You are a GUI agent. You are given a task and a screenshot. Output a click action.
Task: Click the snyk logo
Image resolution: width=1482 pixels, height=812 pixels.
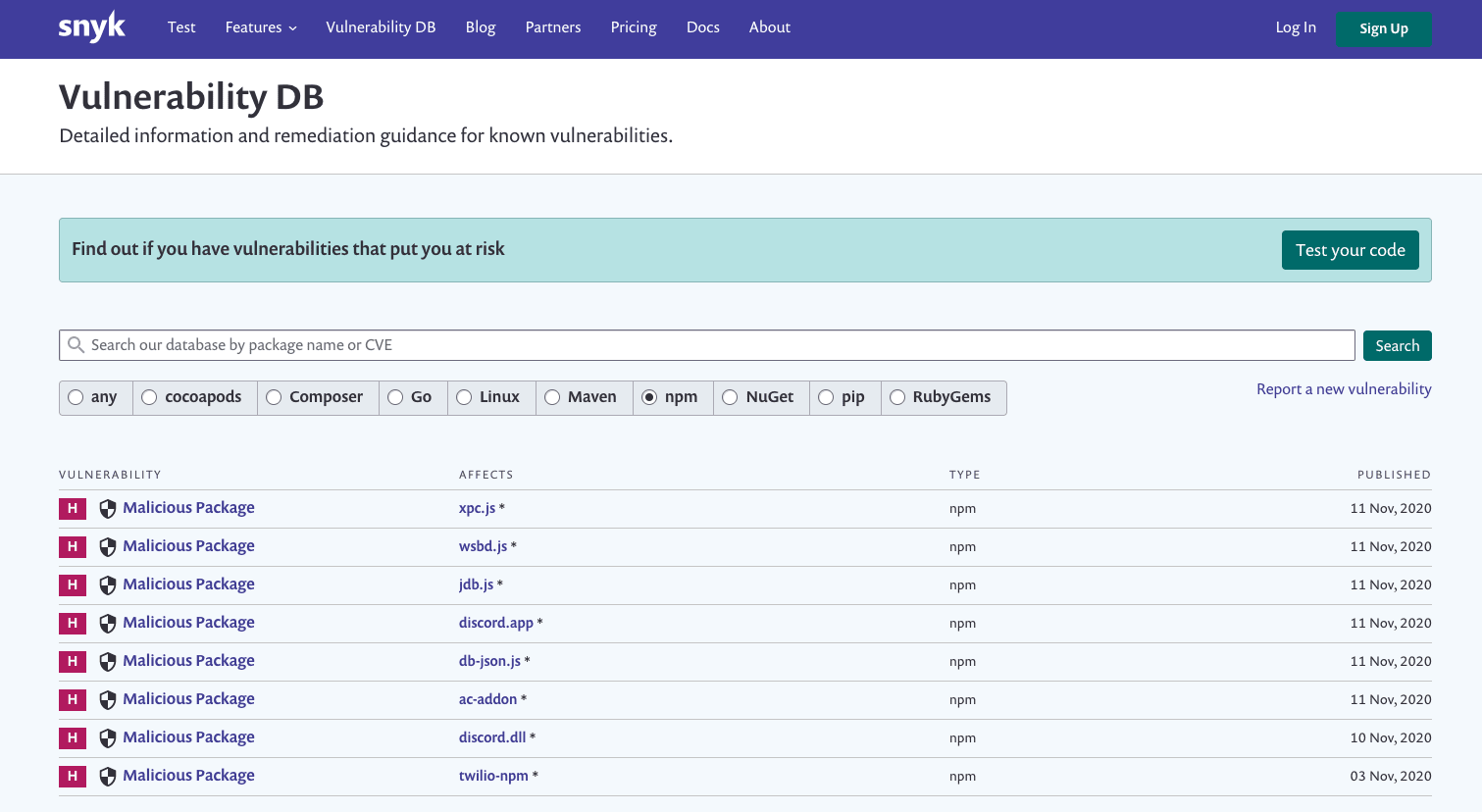tap(91, 26)
